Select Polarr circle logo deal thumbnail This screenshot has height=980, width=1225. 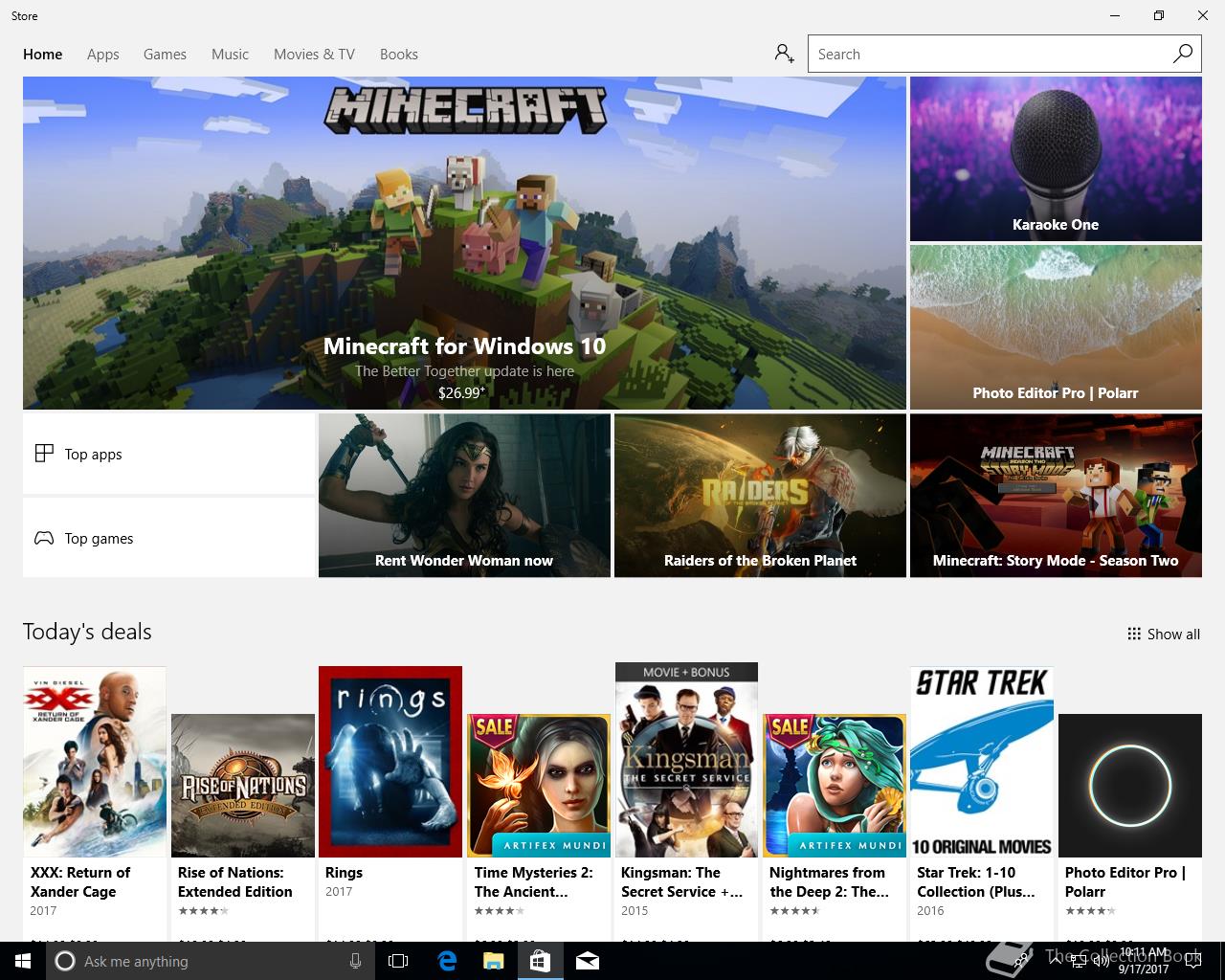(x=1130, y=786)
